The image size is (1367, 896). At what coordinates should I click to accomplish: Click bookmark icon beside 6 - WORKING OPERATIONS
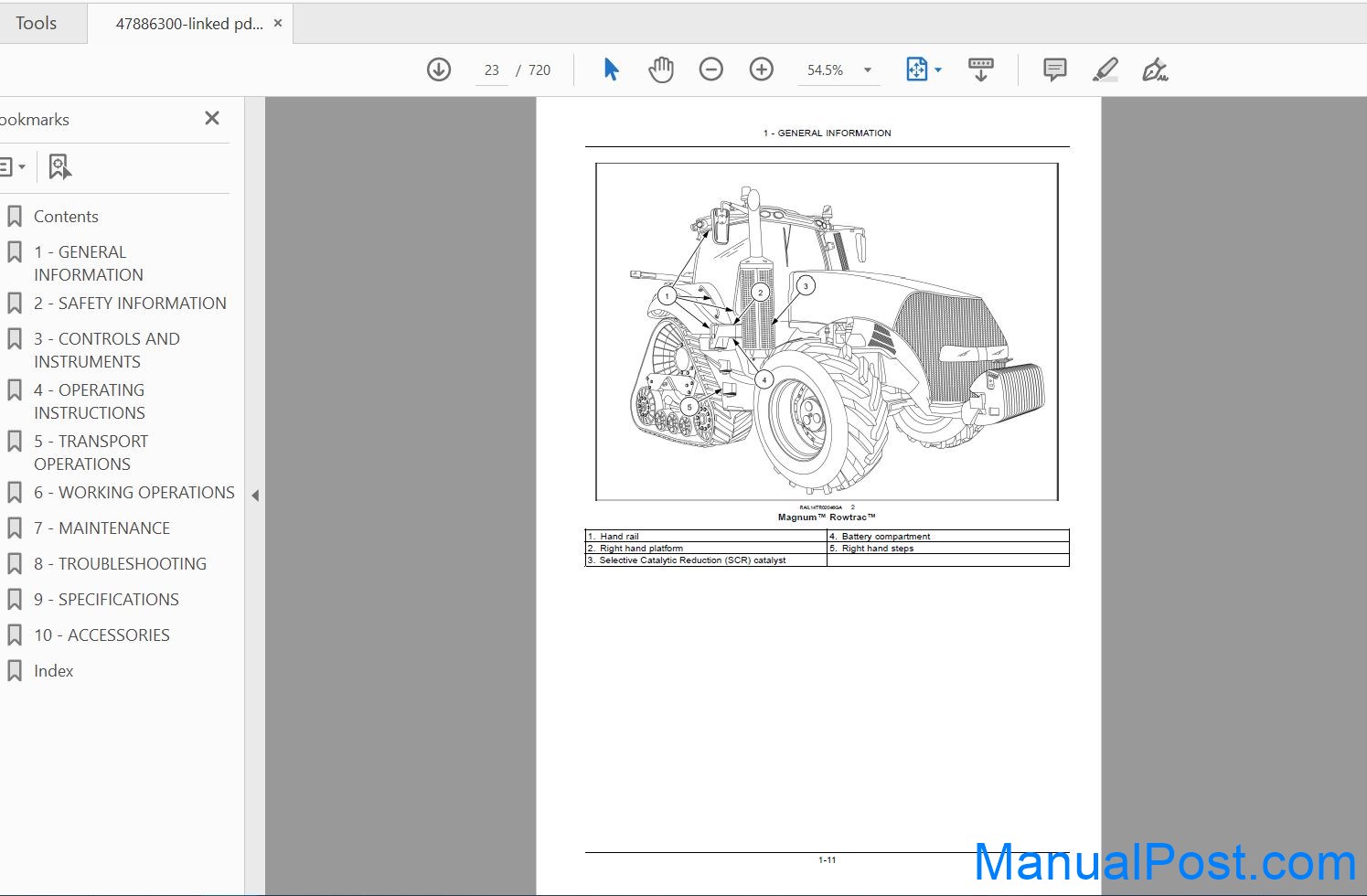(x=15, y=493)
